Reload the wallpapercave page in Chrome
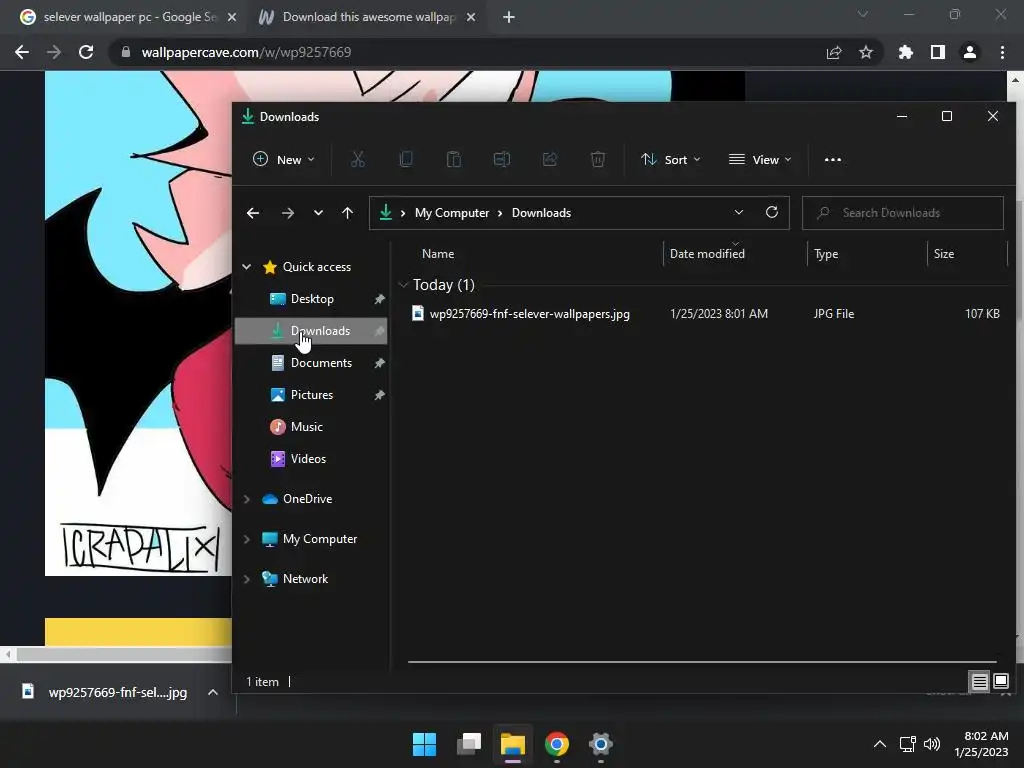 [86, 52]
